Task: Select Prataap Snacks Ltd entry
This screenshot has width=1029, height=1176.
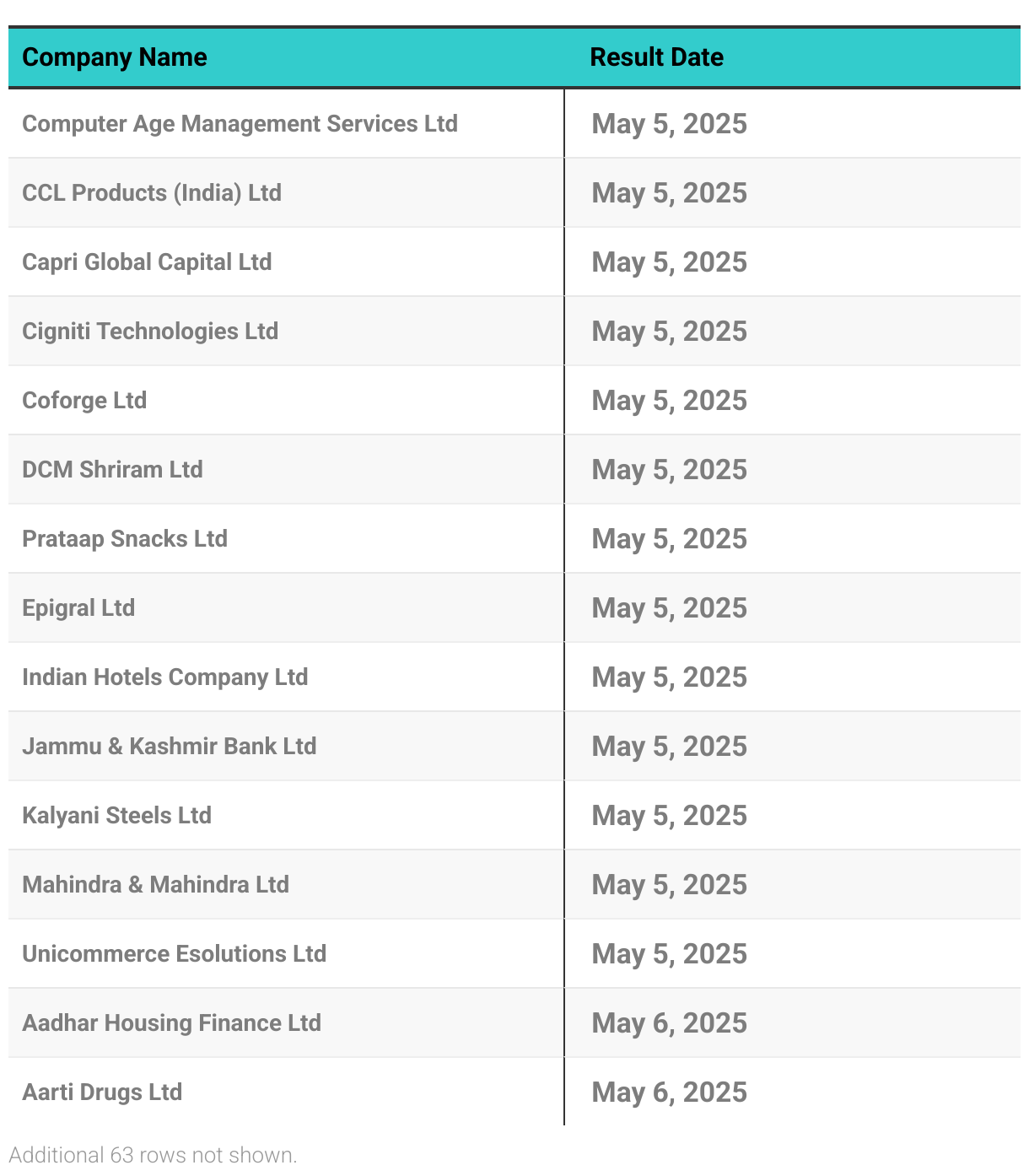Action: pyautogui.click(x=125, y=539)
